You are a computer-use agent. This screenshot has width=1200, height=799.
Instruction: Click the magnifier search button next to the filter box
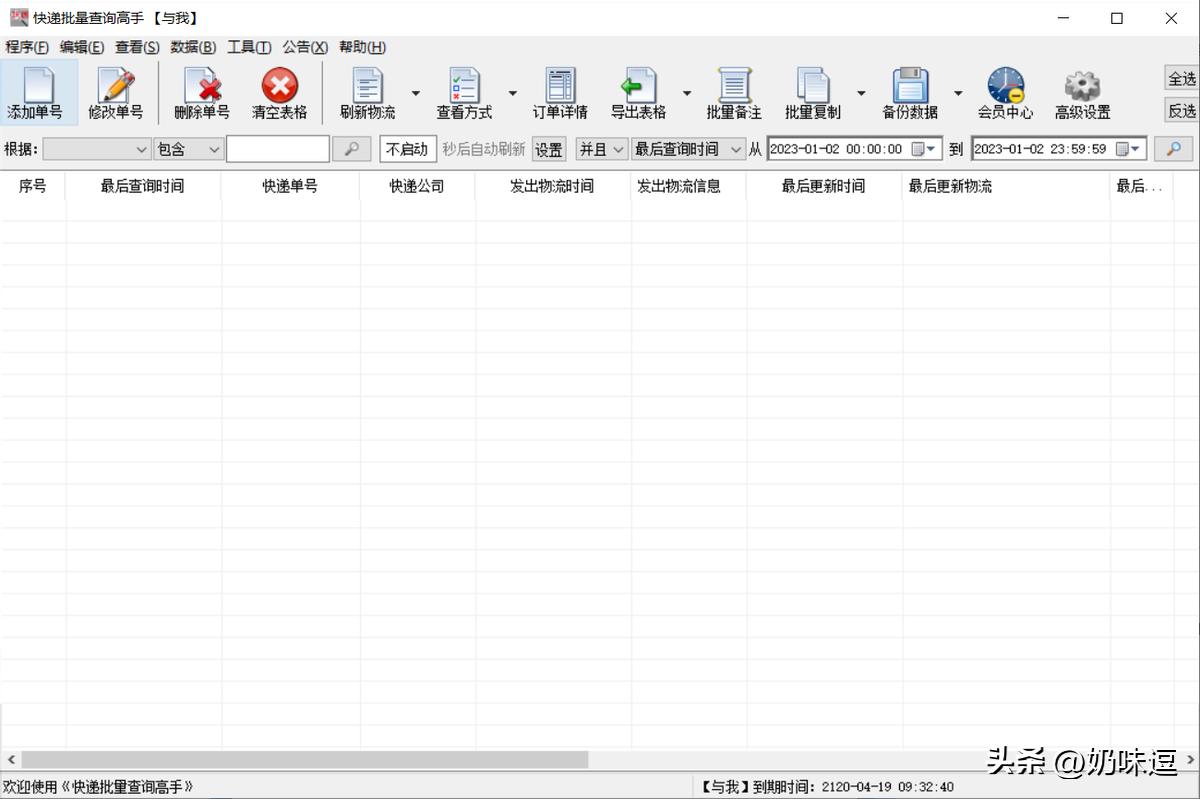point(352,148)
